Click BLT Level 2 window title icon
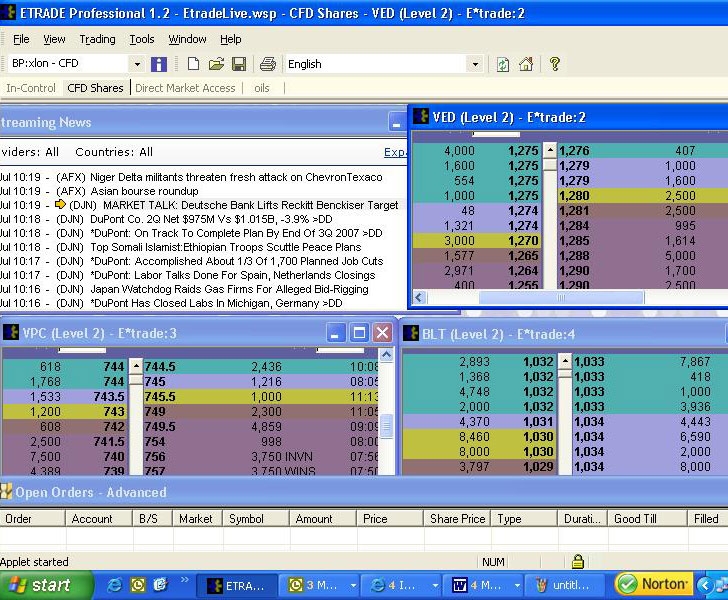 (x=410, y=333)
